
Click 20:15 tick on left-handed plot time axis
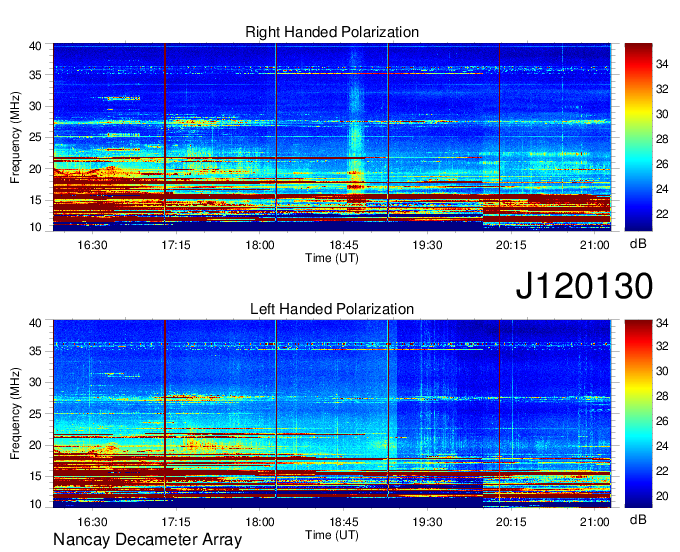point(511,522)
